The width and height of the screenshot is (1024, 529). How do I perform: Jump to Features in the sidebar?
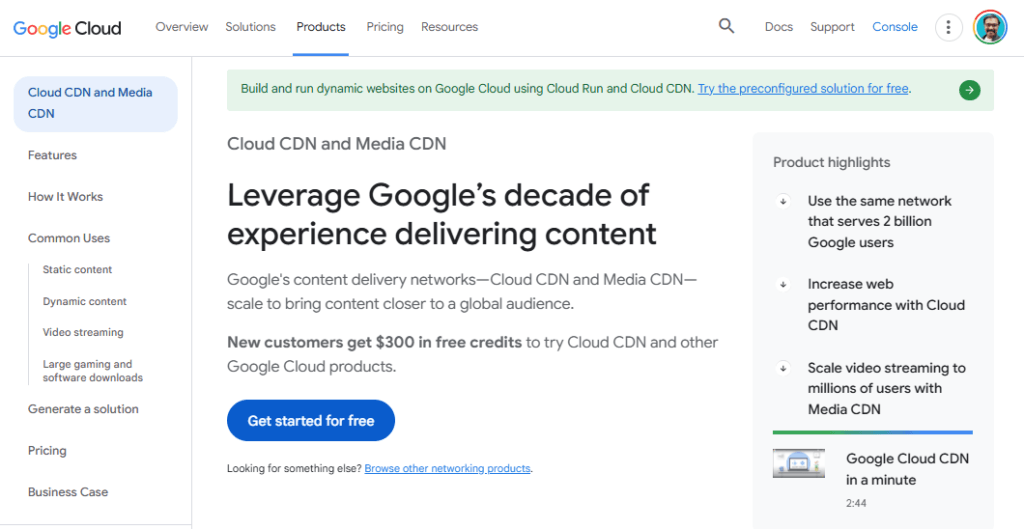click(x=52, y=155)
